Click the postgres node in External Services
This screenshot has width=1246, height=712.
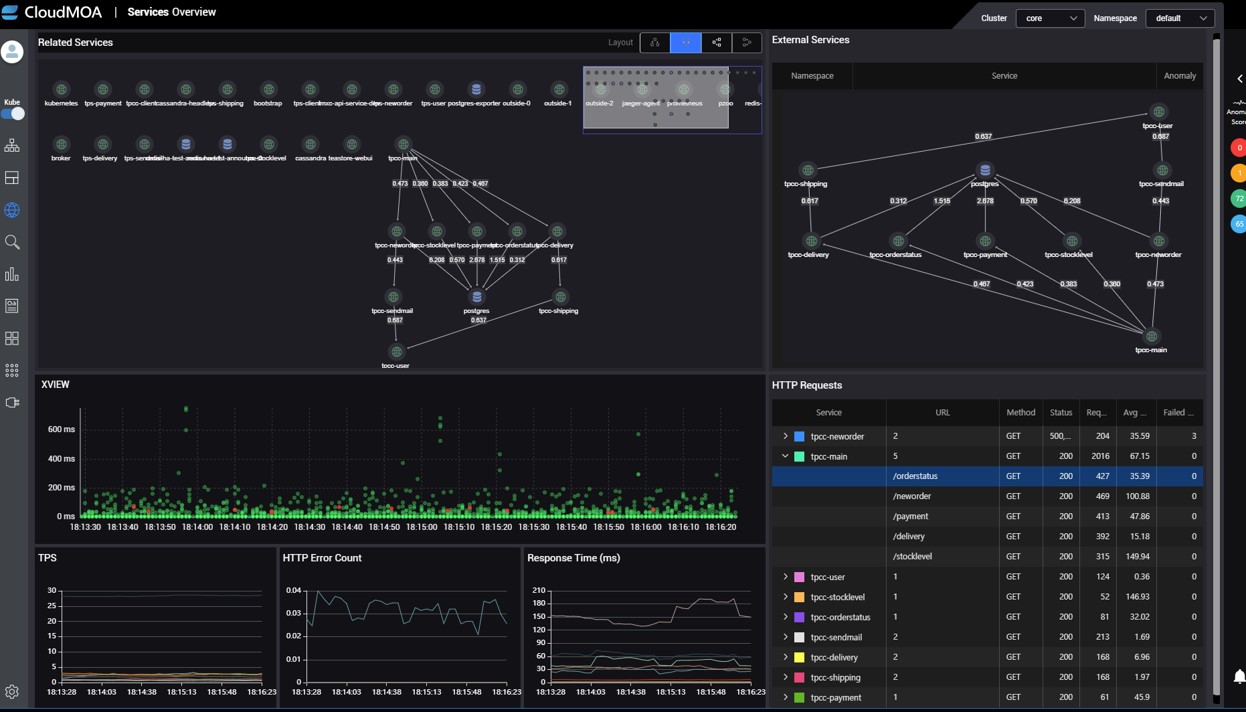[x=985, y=171]
